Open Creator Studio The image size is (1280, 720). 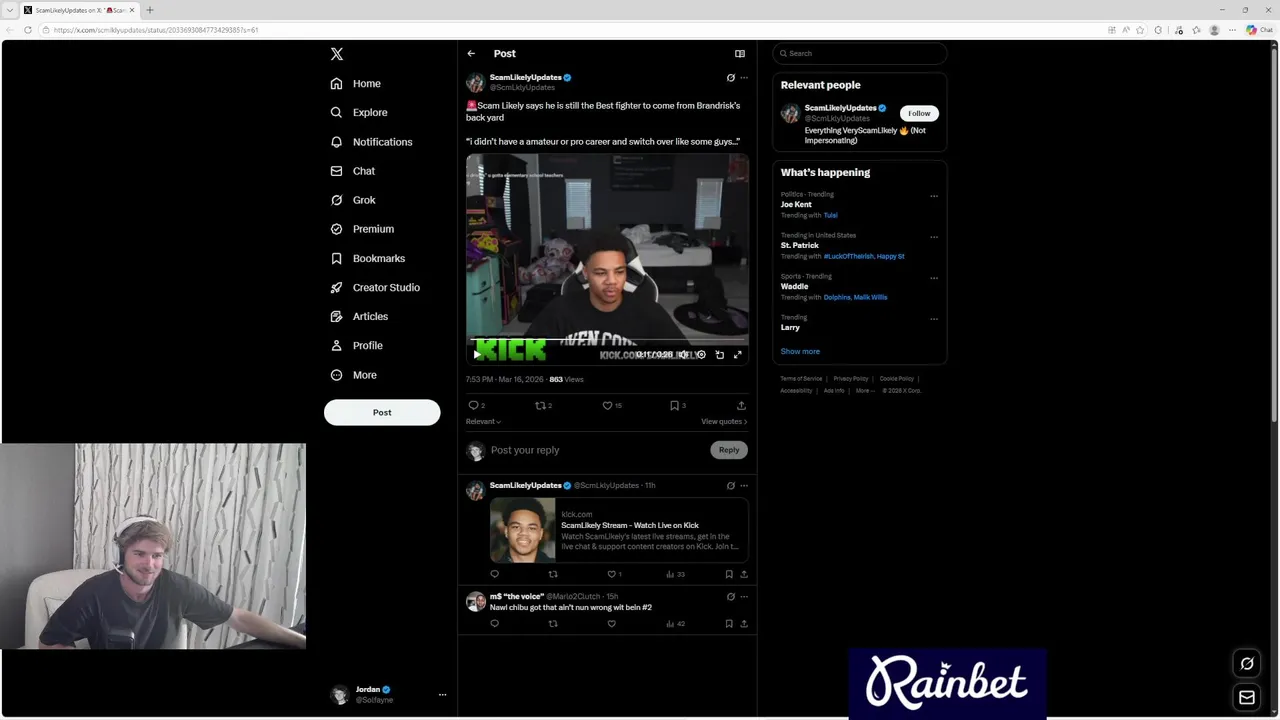[375, 287]
